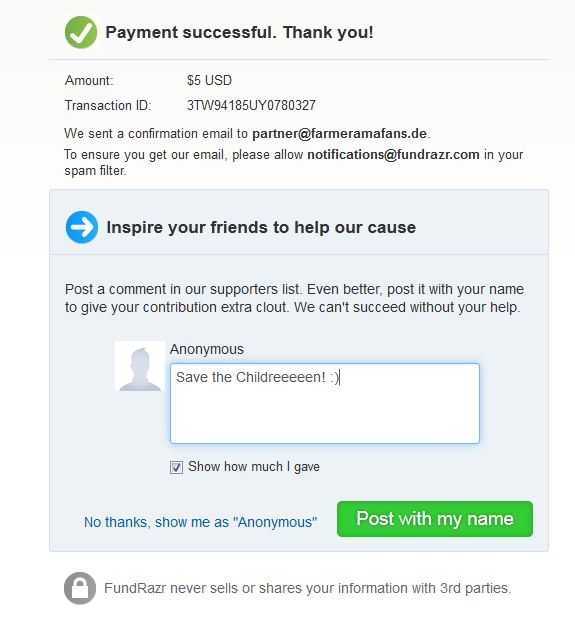
Task: Click the FundRazr privacy statement text
Action: (308, 588)
